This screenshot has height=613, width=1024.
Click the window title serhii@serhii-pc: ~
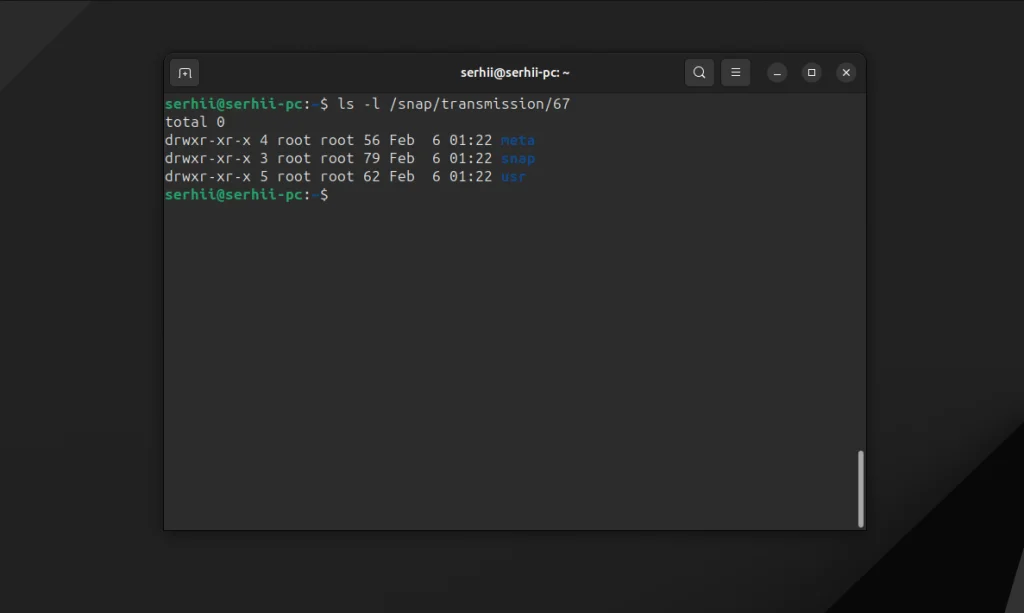515,73
